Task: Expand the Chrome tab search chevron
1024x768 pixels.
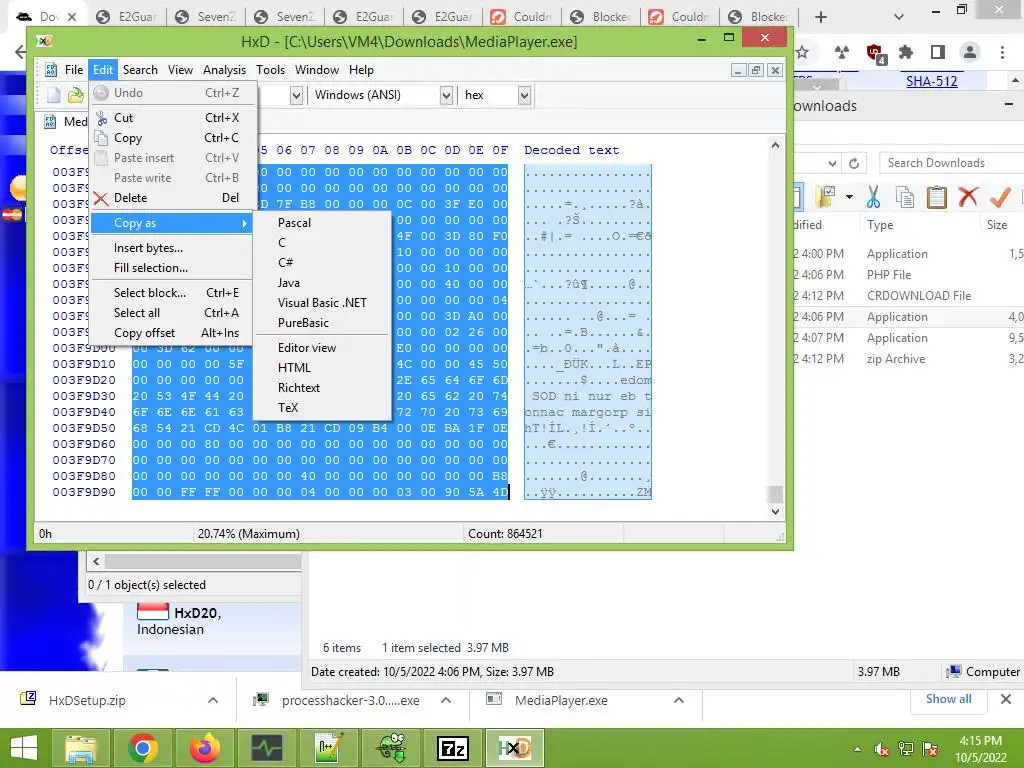Action: [x=899, y=17]
